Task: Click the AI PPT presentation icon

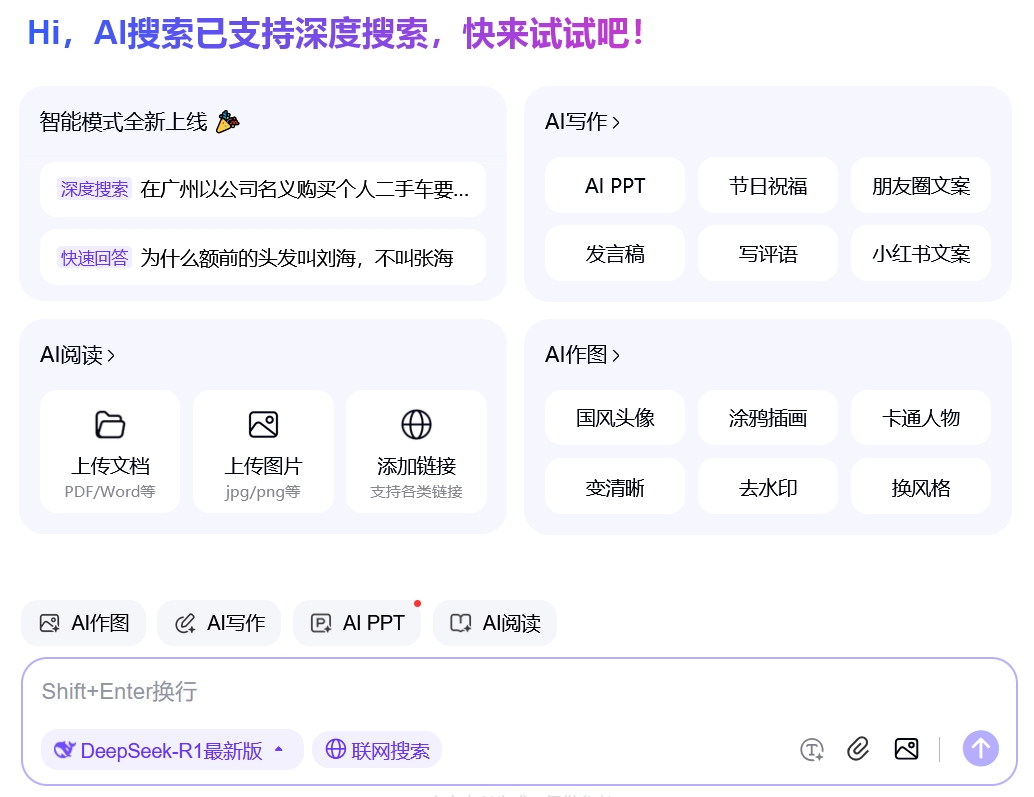Action: 321,623
